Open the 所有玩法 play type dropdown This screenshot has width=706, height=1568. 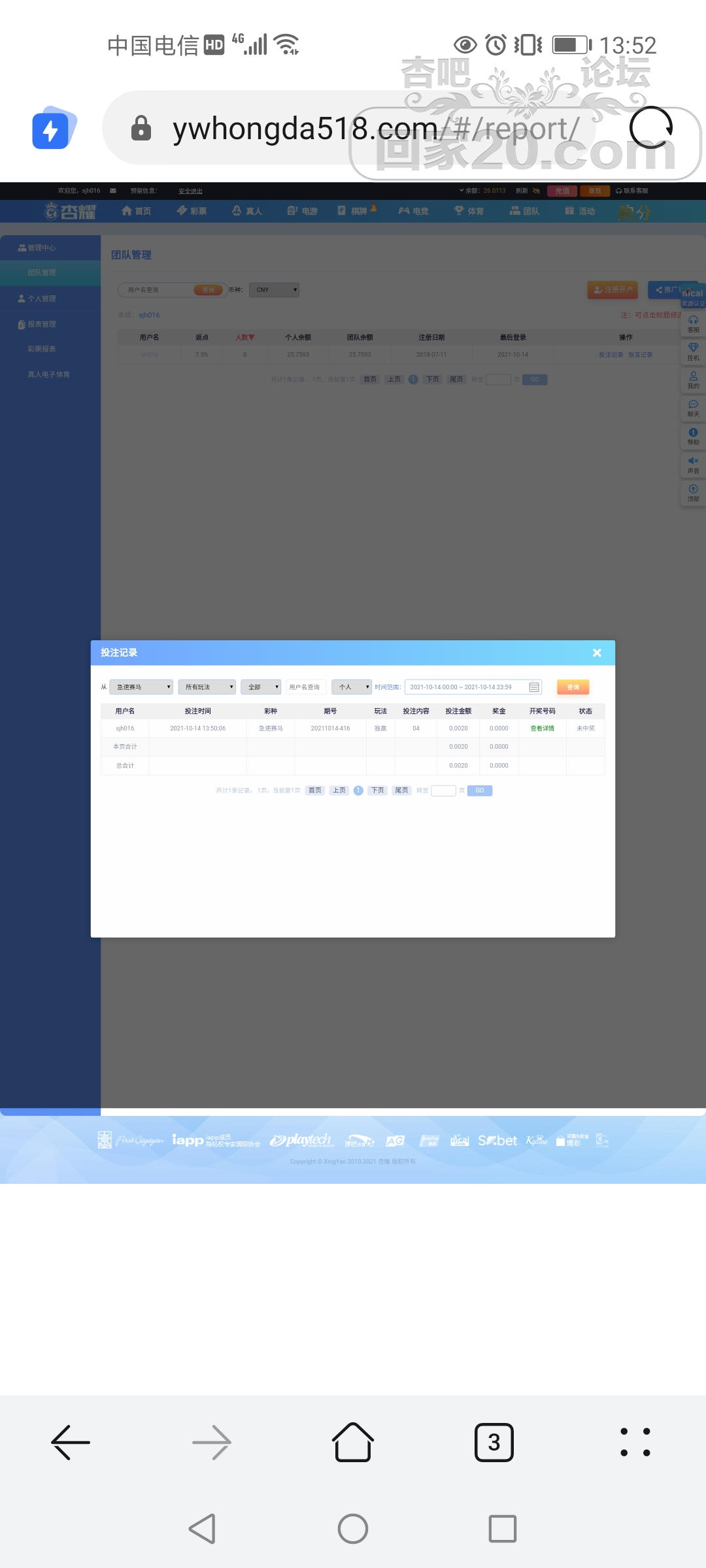tap(207, 687)
